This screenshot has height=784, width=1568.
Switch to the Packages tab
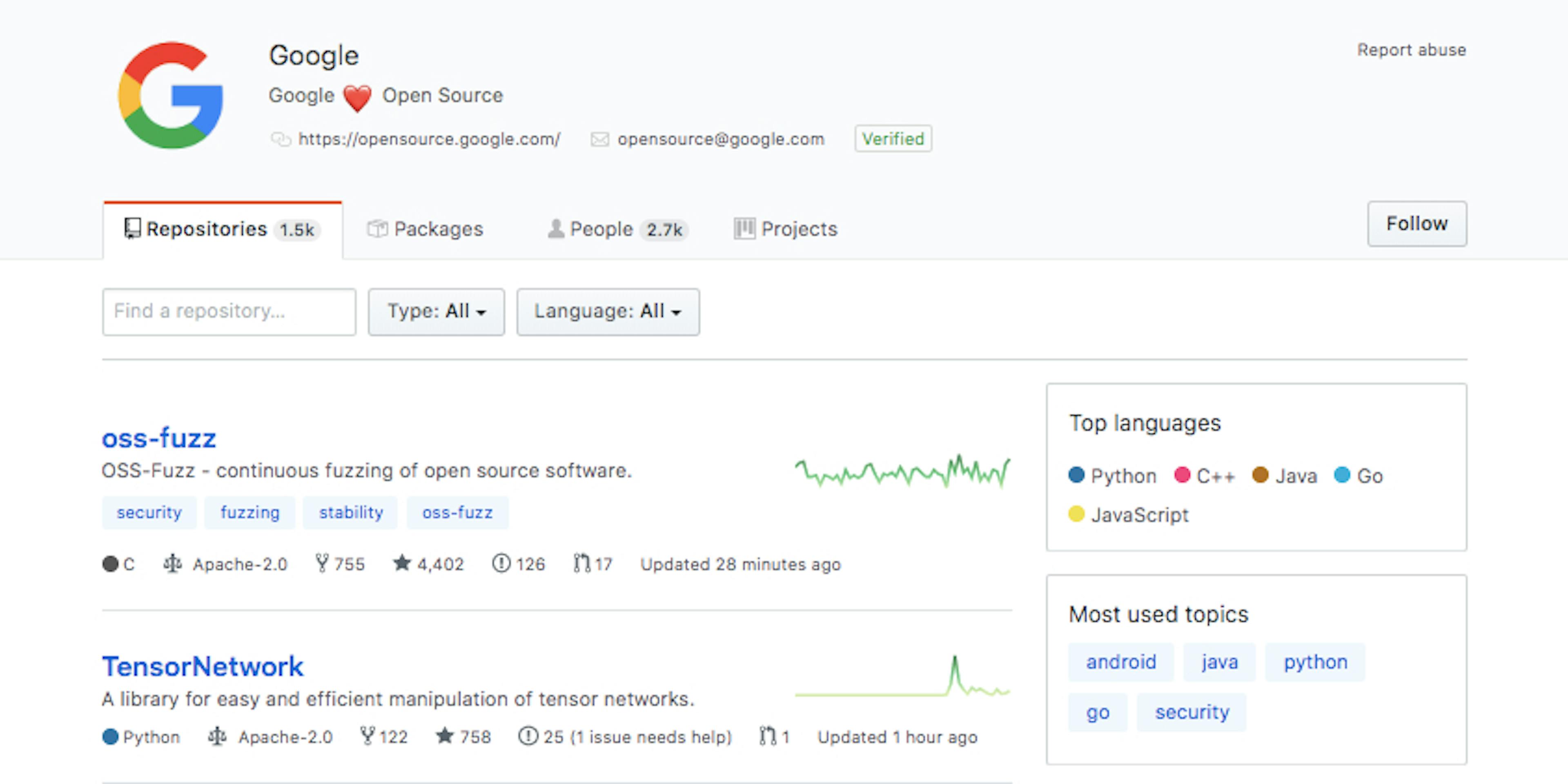[x=425, y=229]
